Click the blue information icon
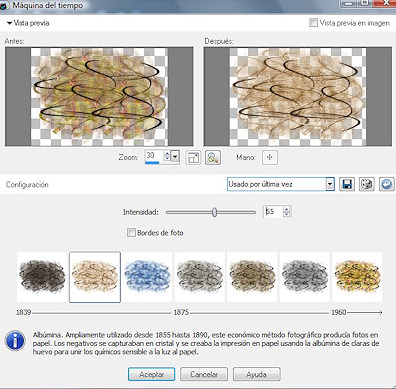Screen dimensions: 396x389 [15, 341]
